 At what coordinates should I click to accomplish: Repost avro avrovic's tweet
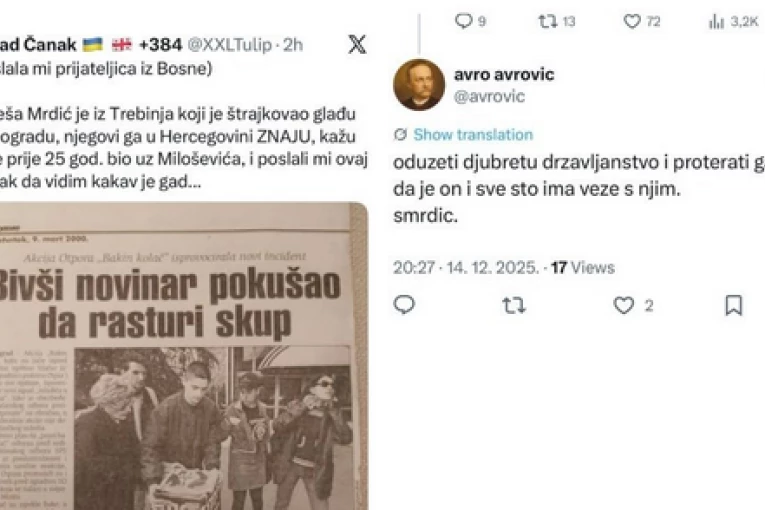[x=514, y=306]
